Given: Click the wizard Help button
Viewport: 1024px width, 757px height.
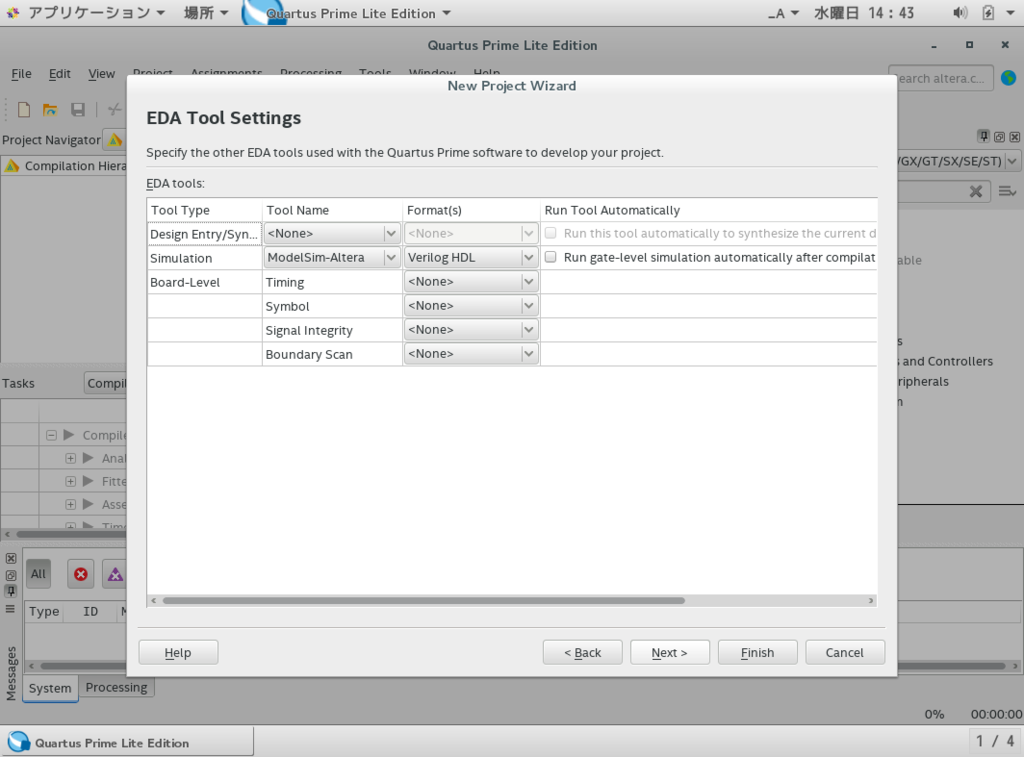Looking at the screenshot, I should coord(178,652).
